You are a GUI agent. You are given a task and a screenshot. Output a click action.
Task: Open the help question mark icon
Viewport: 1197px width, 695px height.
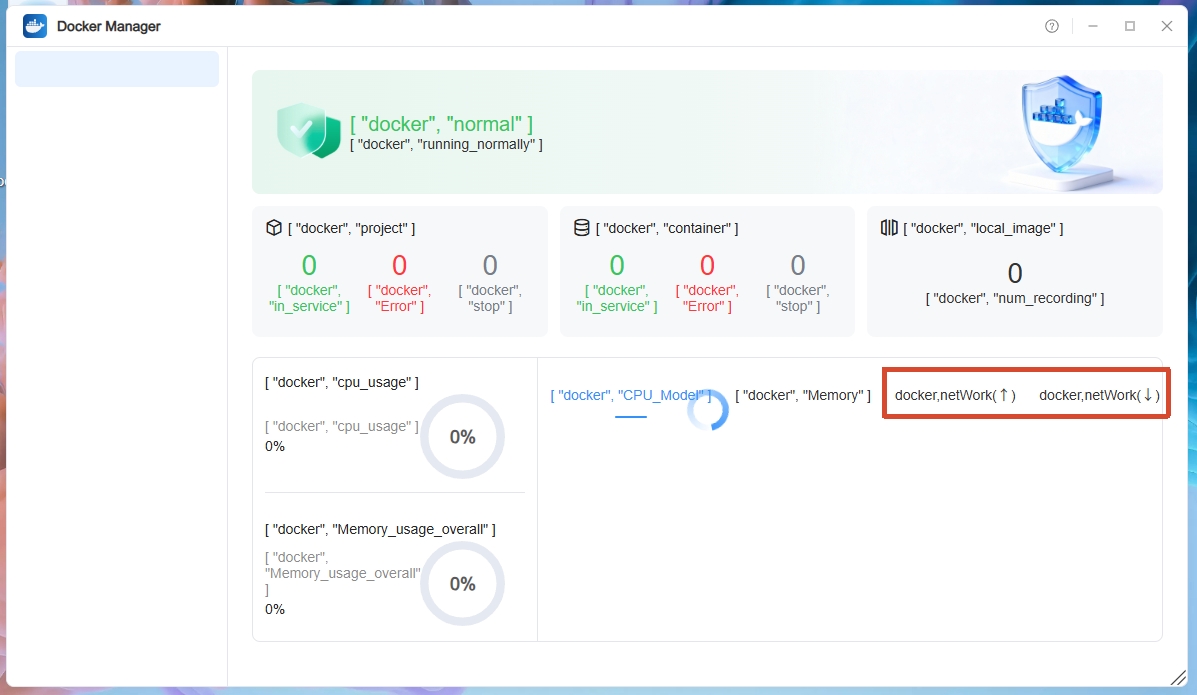pyautogui.click(x=1052, y=26)
